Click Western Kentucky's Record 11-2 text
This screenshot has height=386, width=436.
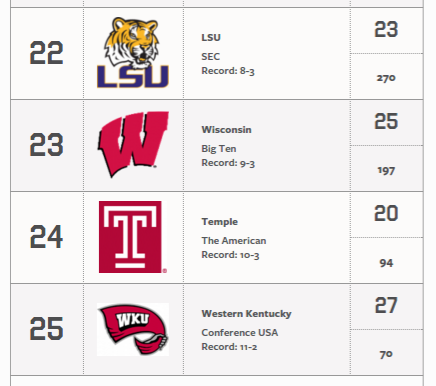(229, 347)
